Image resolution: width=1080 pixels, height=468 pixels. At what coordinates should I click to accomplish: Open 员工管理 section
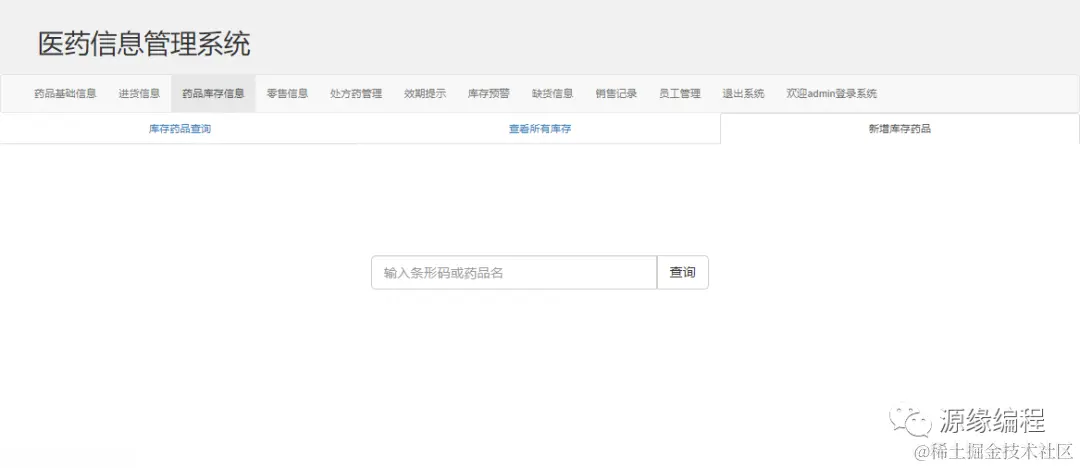pyautogui.click(x=680, y=94)
